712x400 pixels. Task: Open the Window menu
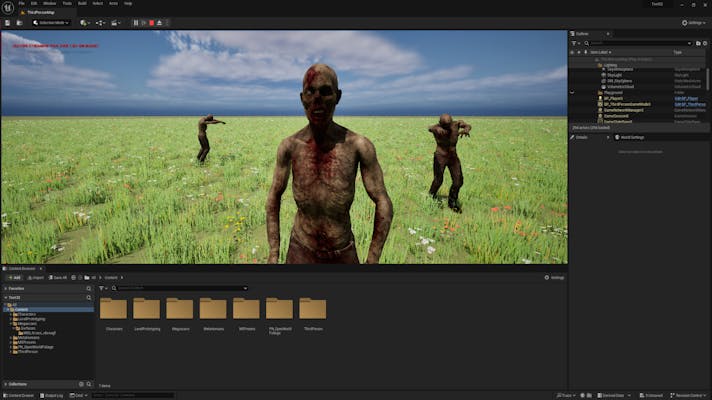(x=49, y=3)
